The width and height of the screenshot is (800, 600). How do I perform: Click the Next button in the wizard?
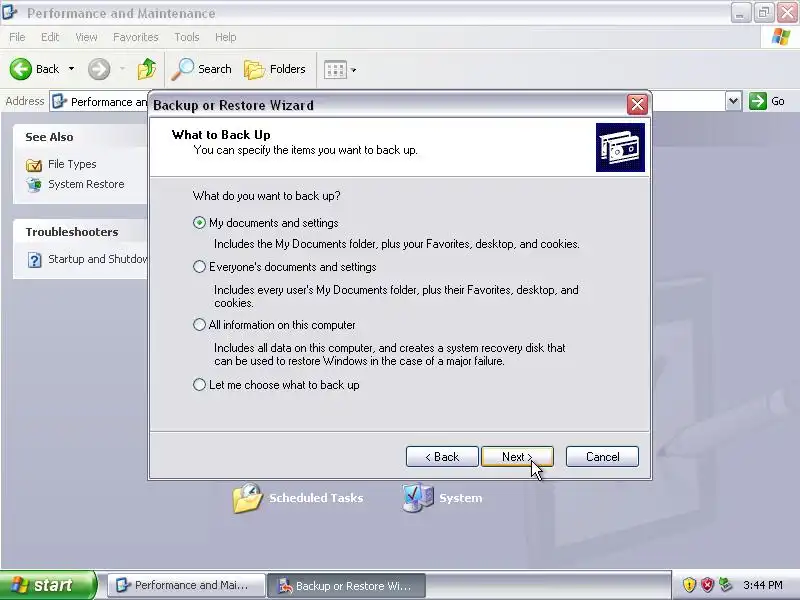coord(517,457)
